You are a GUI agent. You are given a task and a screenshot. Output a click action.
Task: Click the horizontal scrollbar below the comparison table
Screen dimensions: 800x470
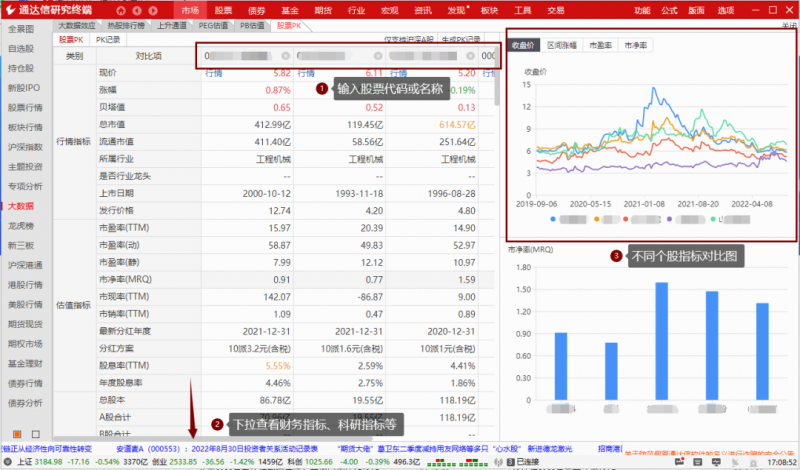click(x=212, y=438)
